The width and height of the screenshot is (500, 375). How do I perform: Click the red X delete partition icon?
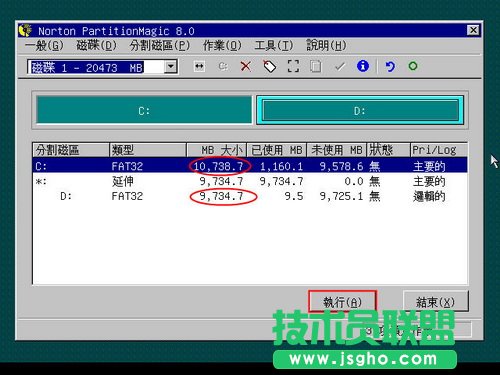[246, 66]
